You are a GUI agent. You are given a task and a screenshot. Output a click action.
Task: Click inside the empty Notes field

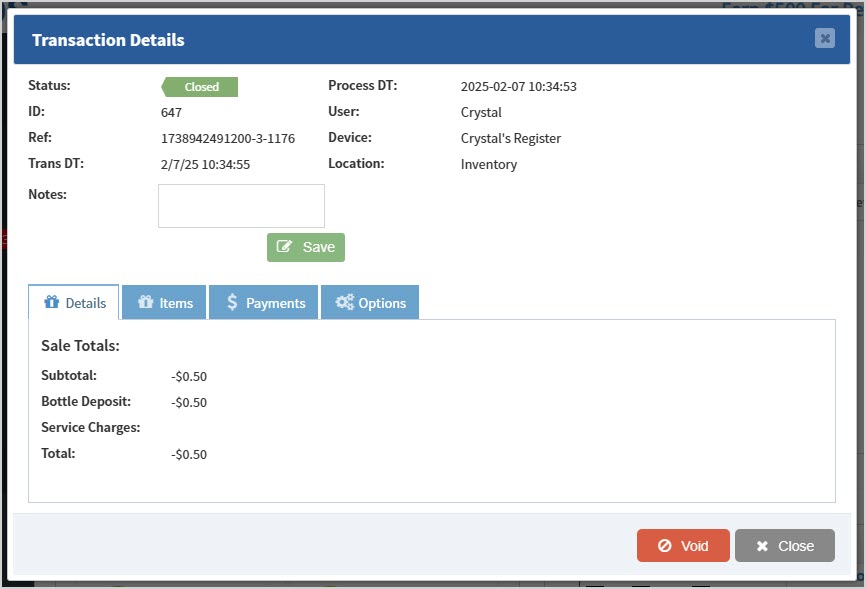tap(240, 206)
